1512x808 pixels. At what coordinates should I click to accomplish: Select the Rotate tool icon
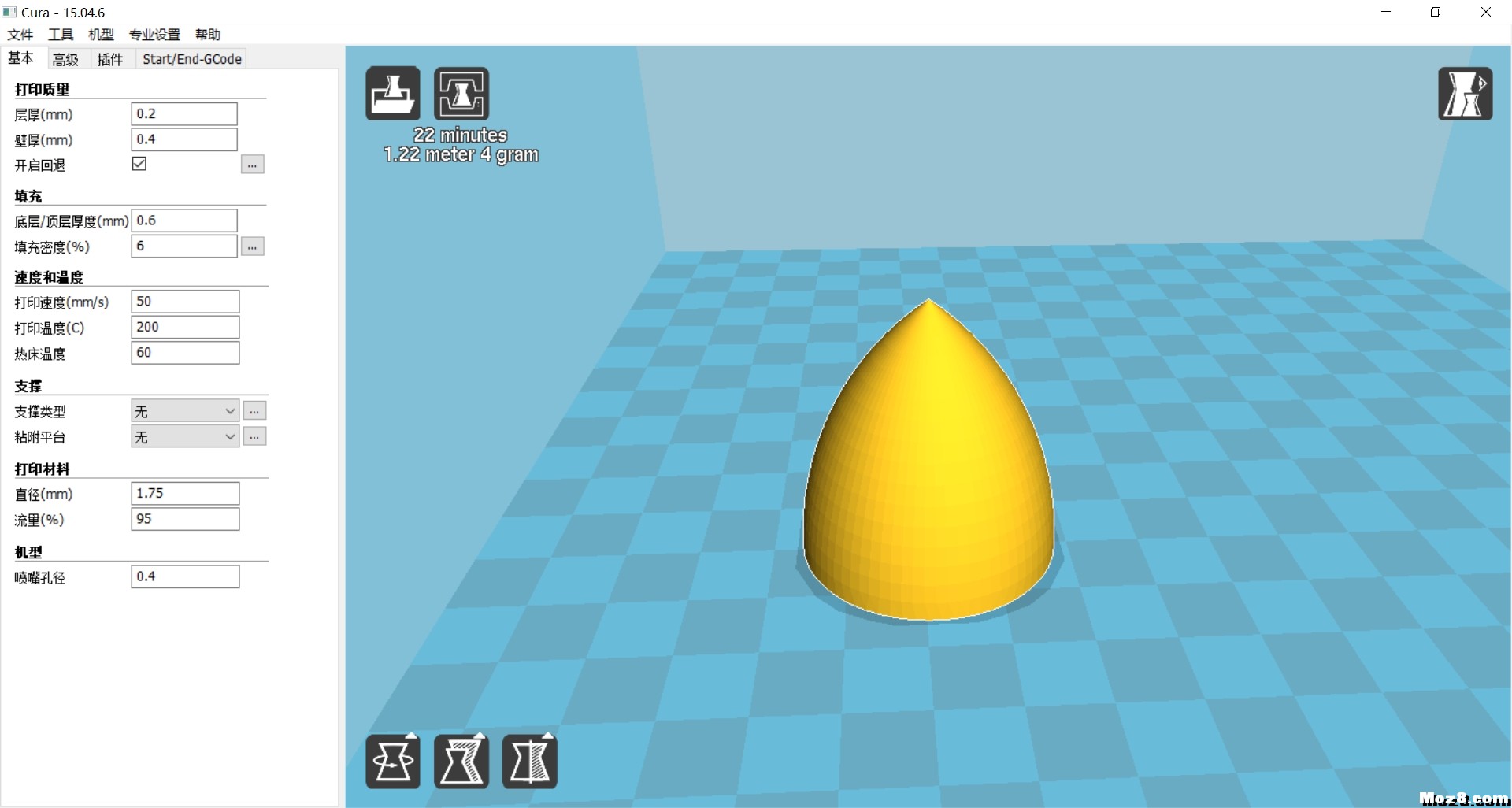coord(392,762)
